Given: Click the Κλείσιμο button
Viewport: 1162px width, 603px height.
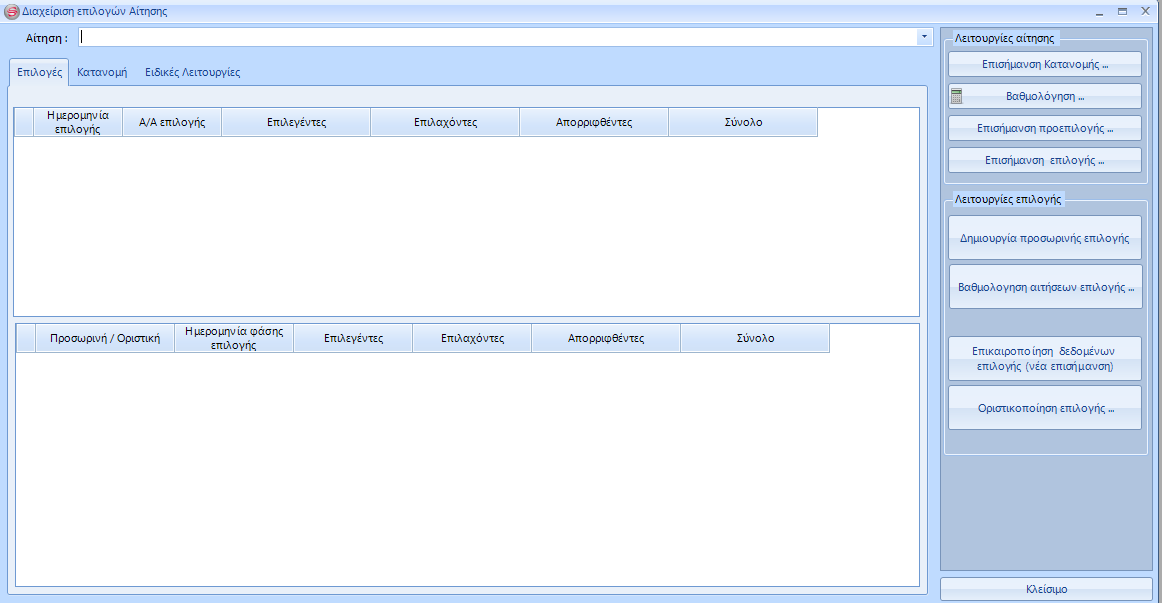Looking at the screenshot, I should click(x=1046, y=589).
